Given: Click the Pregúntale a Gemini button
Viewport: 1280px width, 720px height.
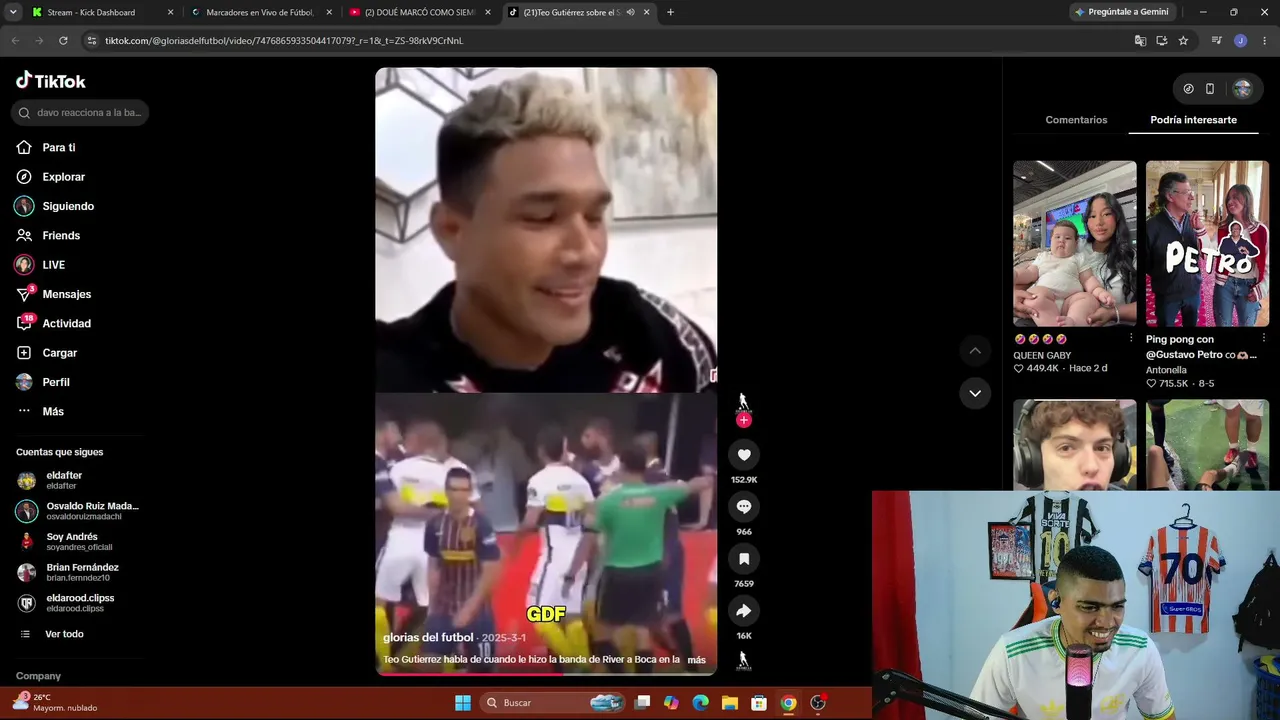Looking at the screenshot, I should 1121,12.
